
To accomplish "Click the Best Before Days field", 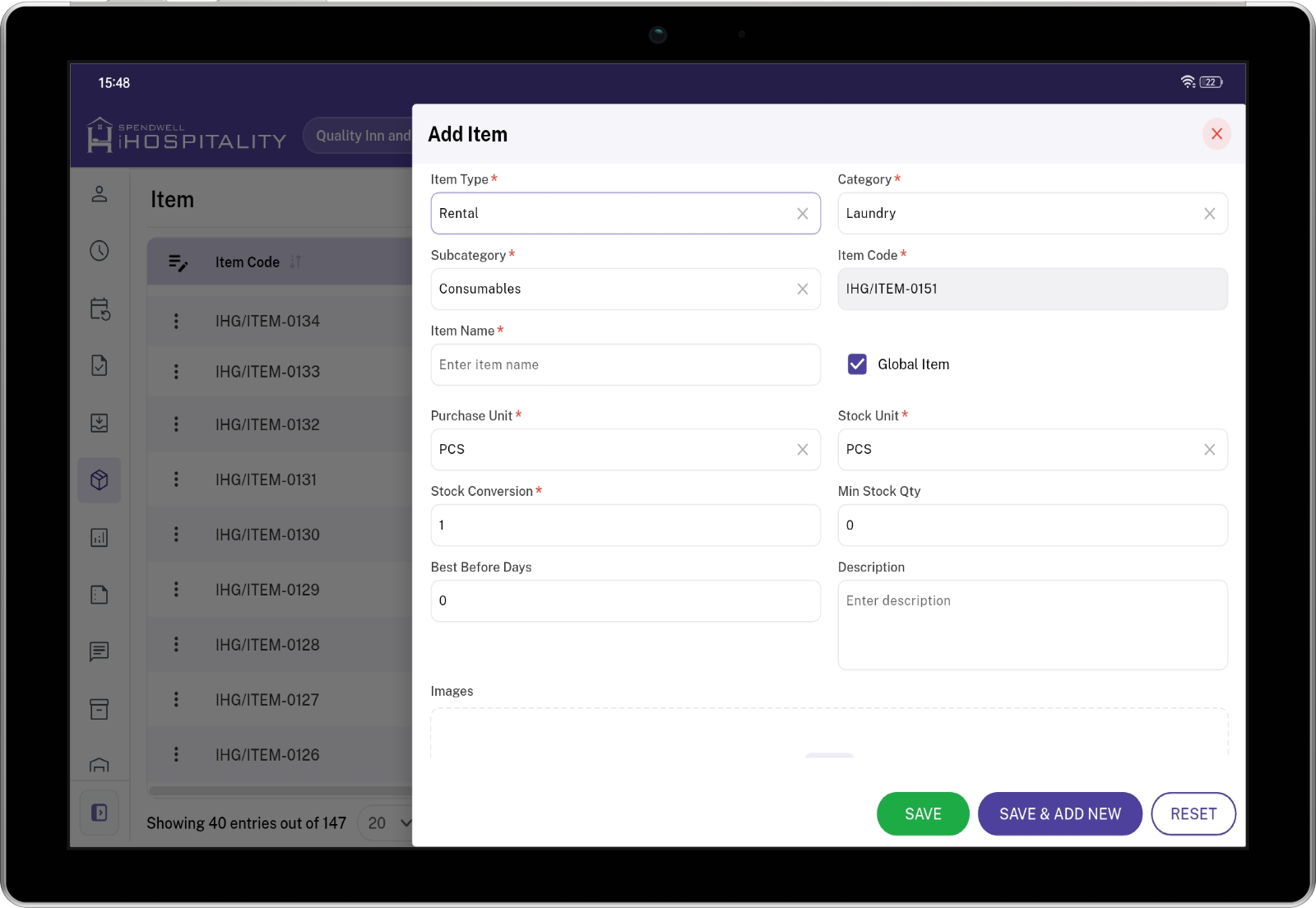I will point(626,601).
